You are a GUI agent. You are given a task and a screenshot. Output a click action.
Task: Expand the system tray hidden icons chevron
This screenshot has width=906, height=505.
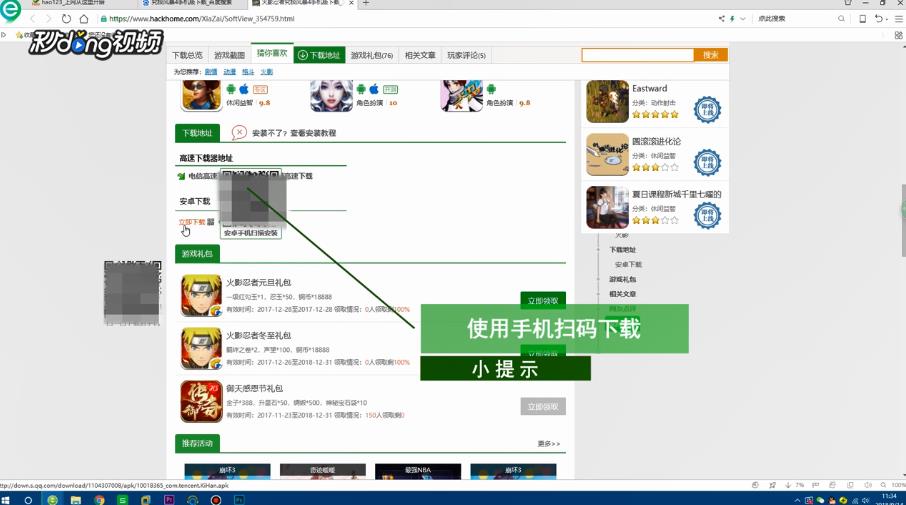coord(797,500)
